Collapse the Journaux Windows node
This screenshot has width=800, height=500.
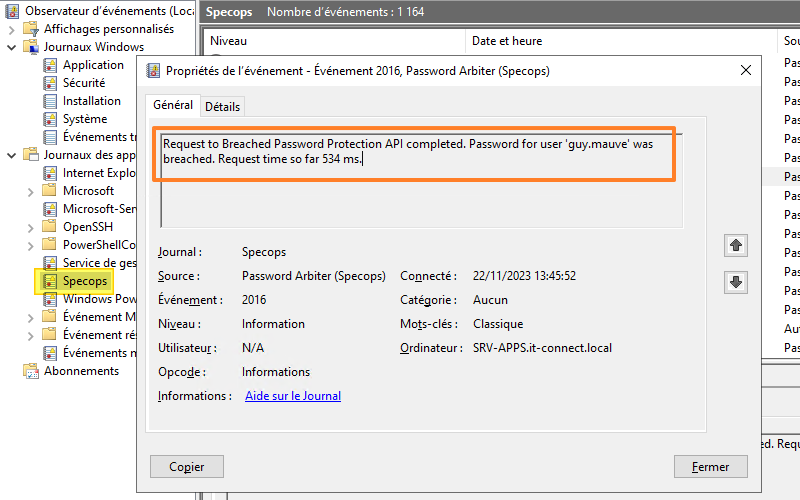pyautogui.click(x=12, y=47)
